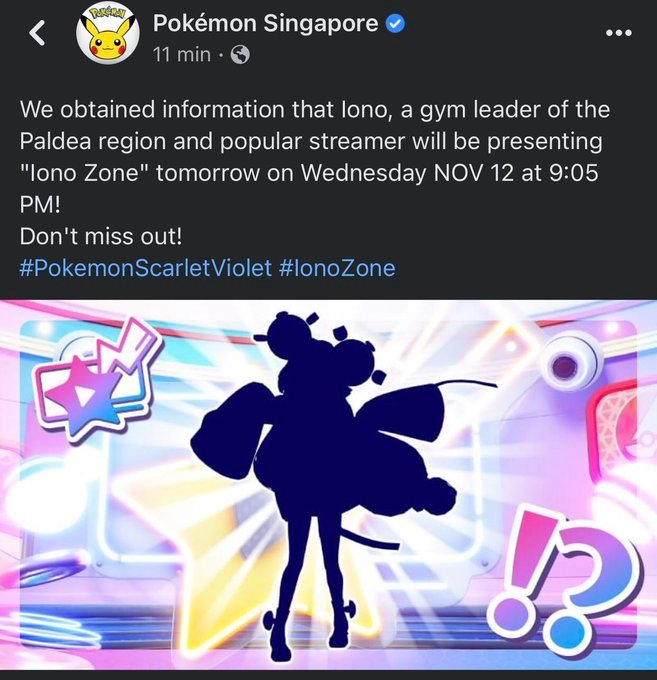
Task: Click the public globe privacy icon
Action: click(240, 55)
